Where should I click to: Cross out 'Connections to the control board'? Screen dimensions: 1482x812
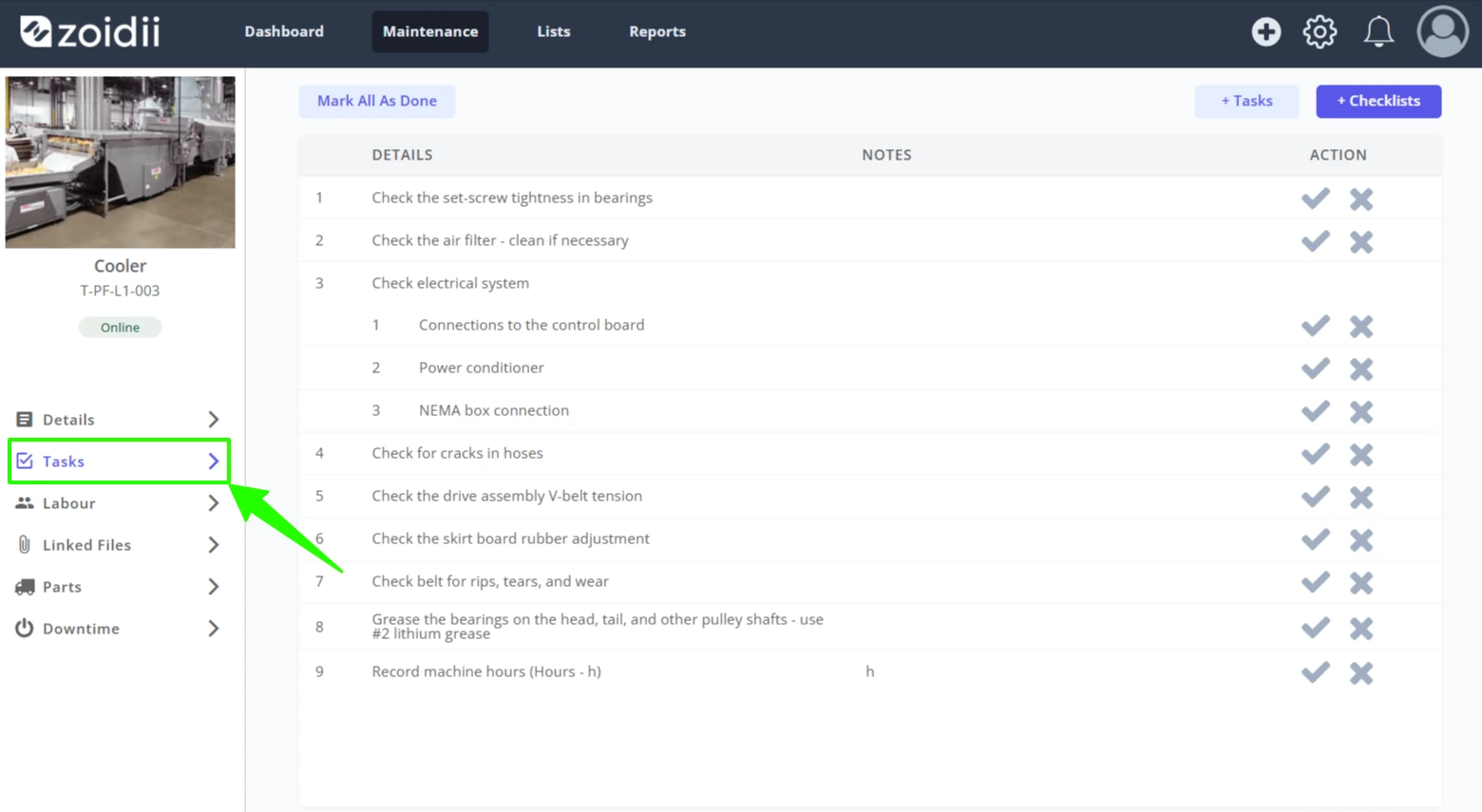(x=1361, y=326)
